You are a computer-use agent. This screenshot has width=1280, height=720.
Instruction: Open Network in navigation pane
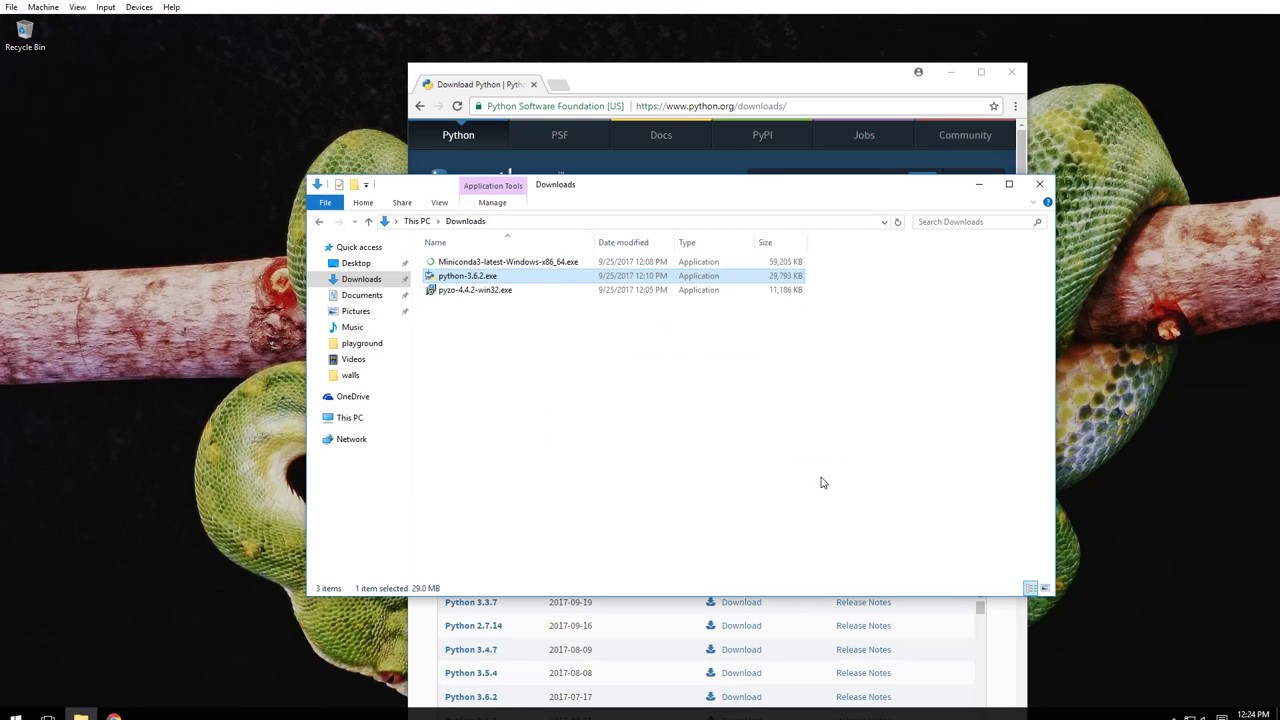351,439
